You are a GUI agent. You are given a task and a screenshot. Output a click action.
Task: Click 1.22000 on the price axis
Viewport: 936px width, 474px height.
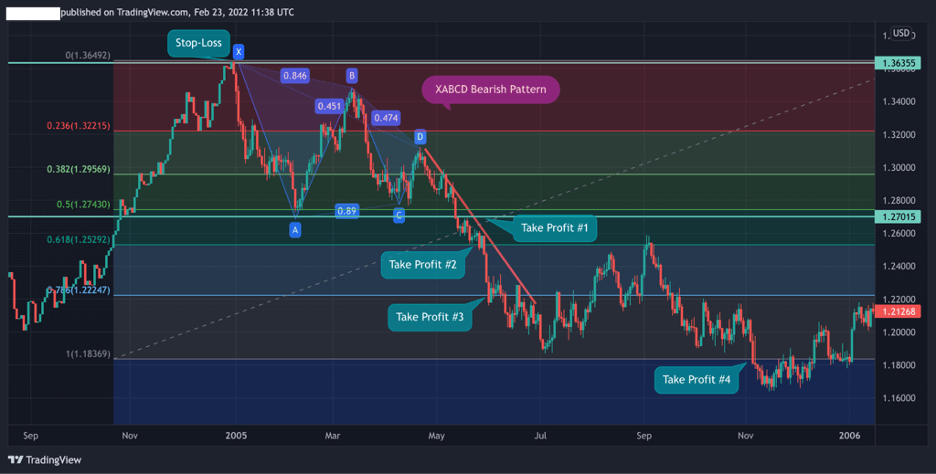click(899, 299)
